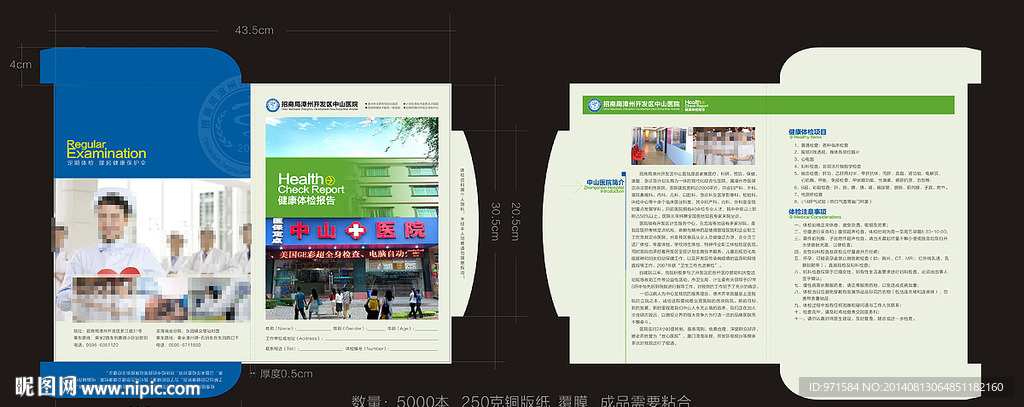Click the white cross on the red hospital sign
1024x407 pixels.
356,230
